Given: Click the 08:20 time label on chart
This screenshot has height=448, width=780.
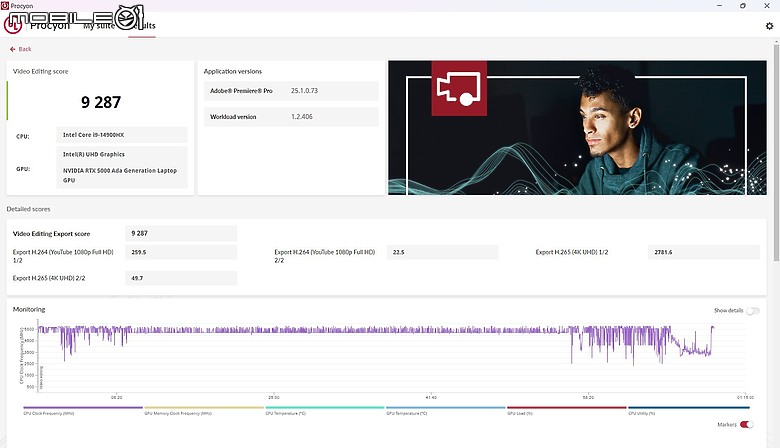Looking at the screenshot, I should click(116, 397).
